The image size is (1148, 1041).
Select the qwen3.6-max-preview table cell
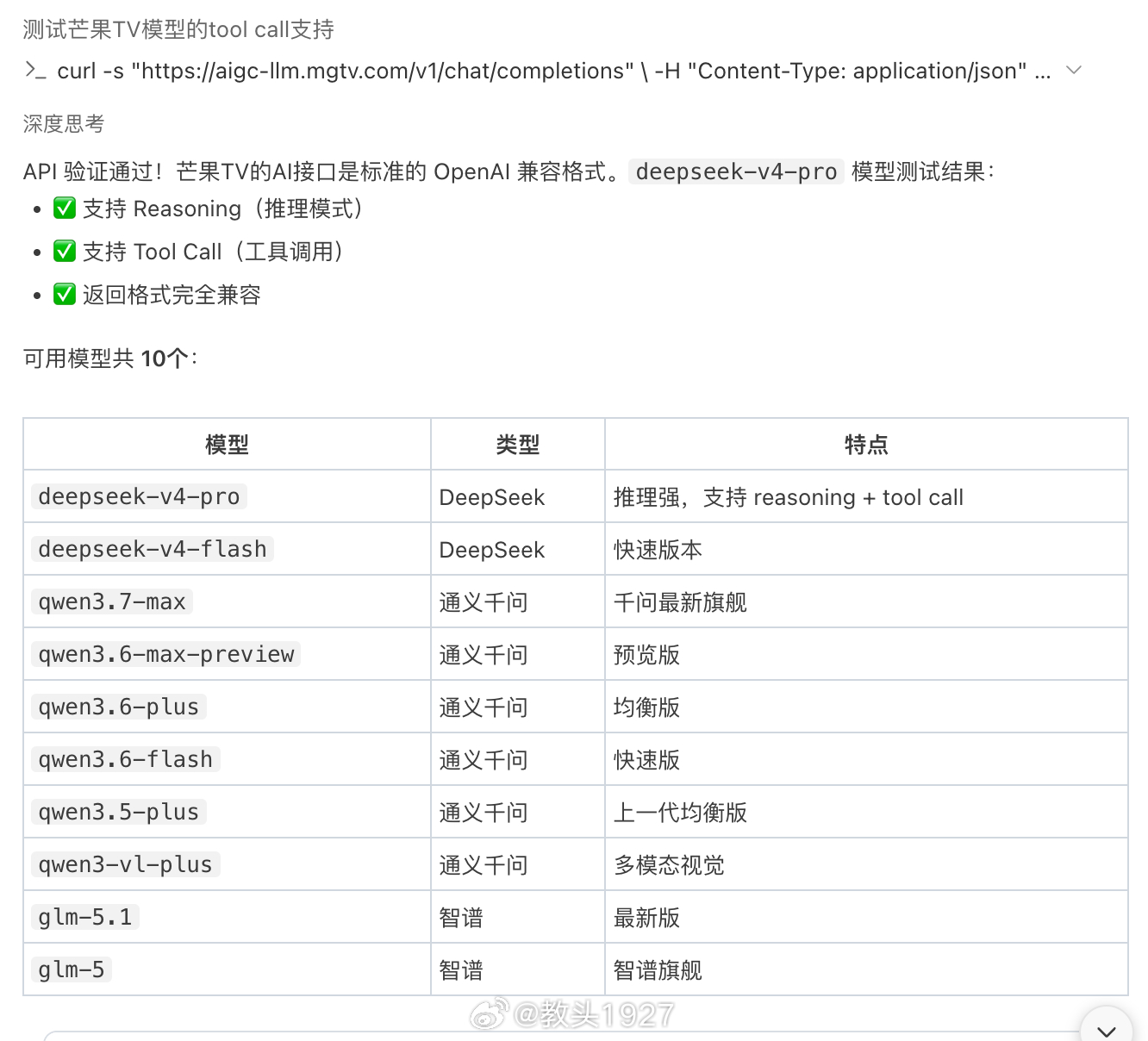click(227, 654)
